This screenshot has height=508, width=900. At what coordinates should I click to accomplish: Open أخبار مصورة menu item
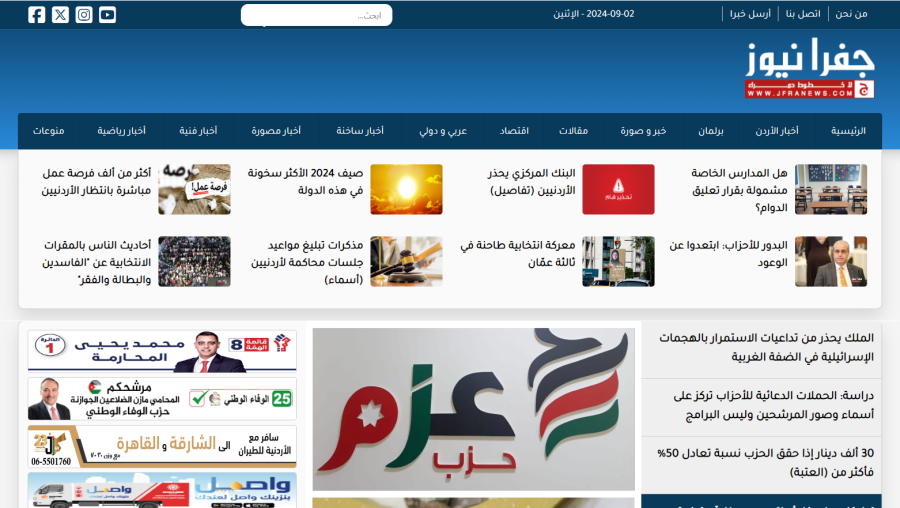pos(276,131)
